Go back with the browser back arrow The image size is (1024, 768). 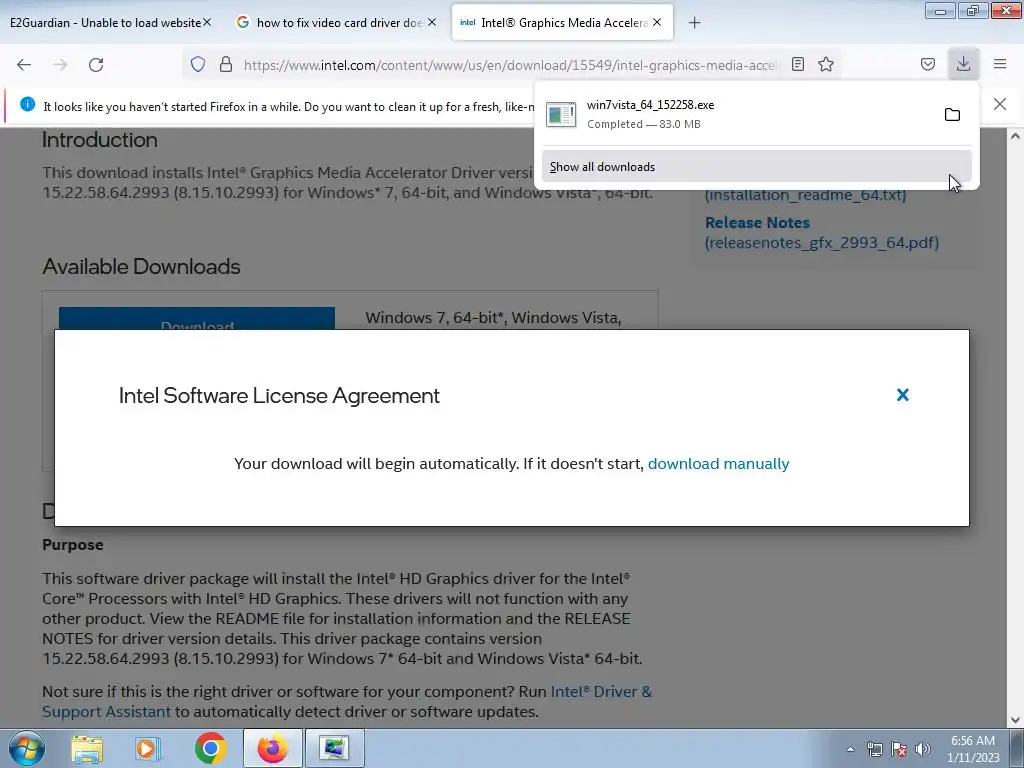pos(24,65)
